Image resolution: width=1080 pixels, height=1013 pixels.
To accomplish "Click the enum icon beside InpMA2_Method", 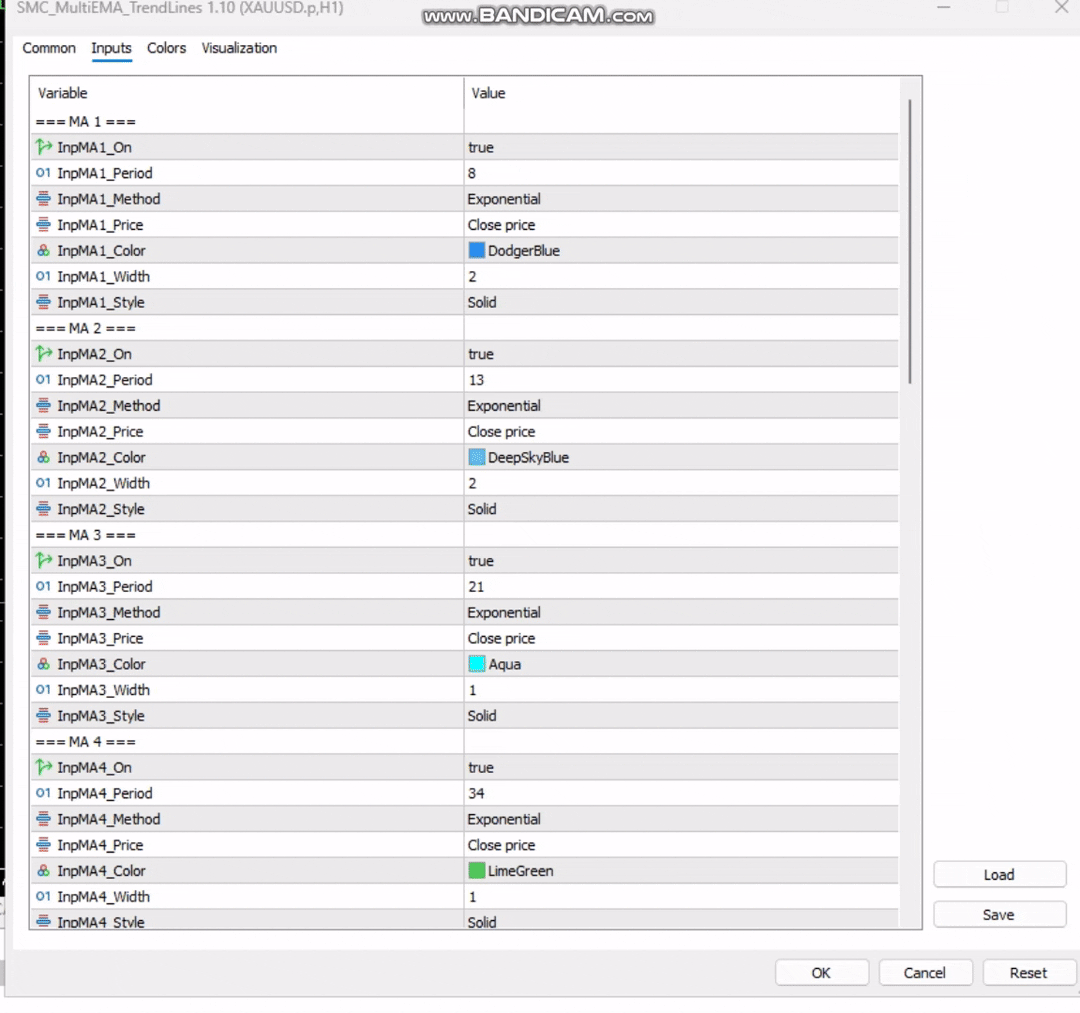I will click(43, 406).
